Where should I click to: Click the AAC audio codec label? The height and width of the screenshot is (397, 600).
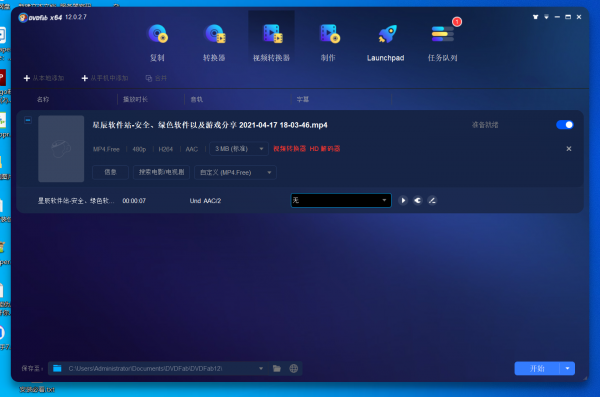(x=192, y=149)
